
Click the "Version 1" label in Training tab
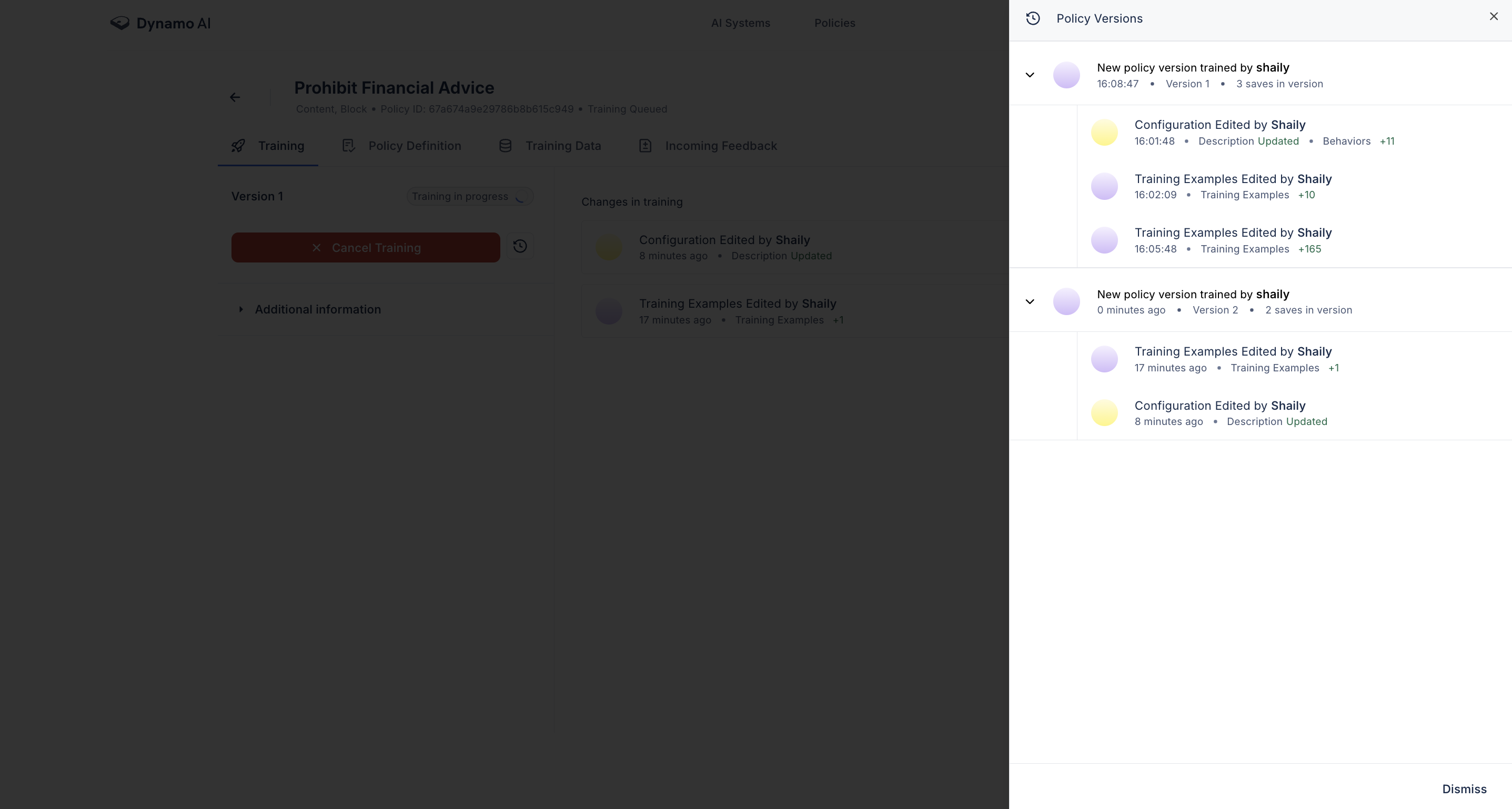click(x=257, y=197)
